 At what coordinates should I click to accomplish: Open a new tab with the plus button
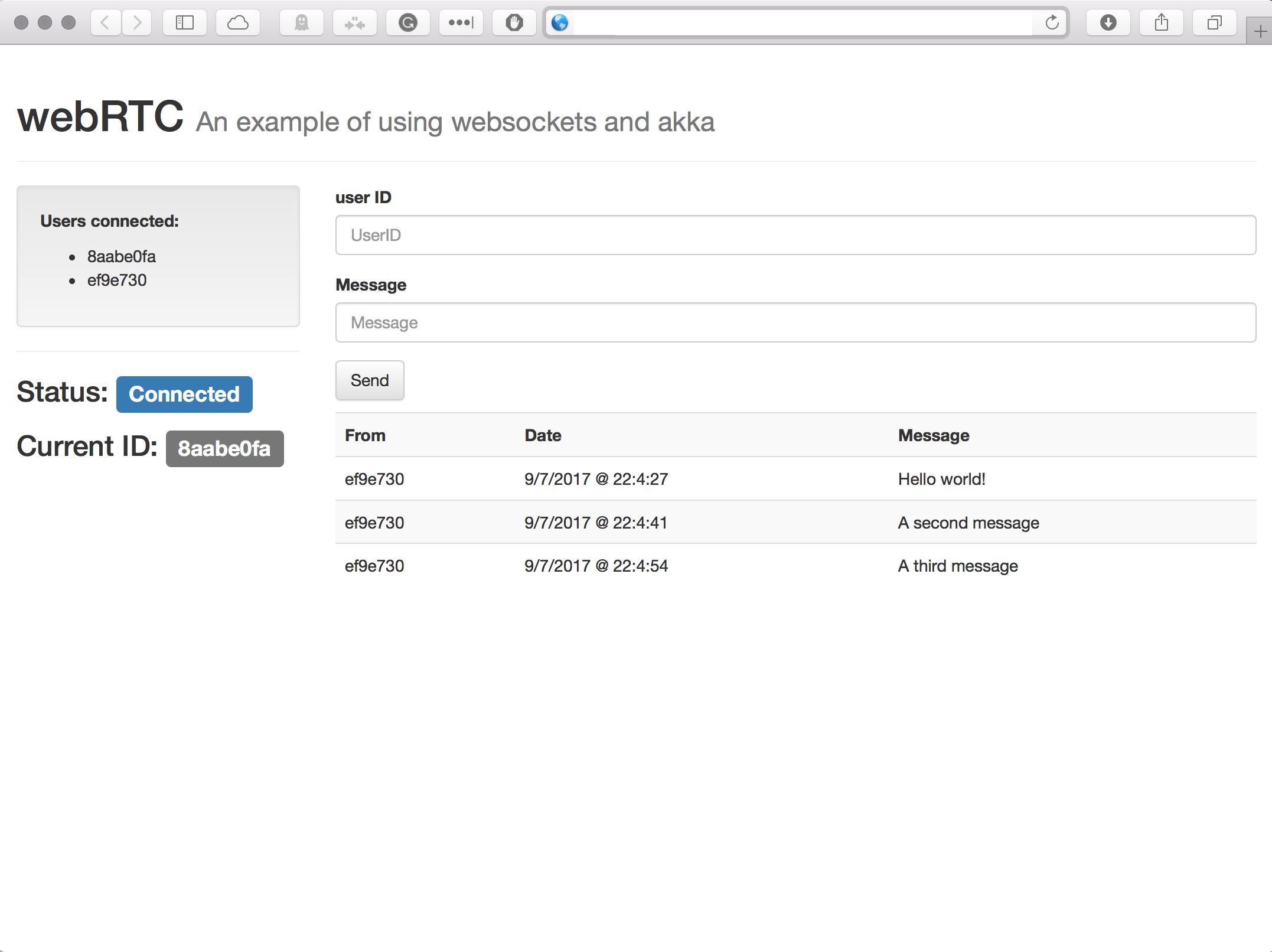pos(1260,31)
